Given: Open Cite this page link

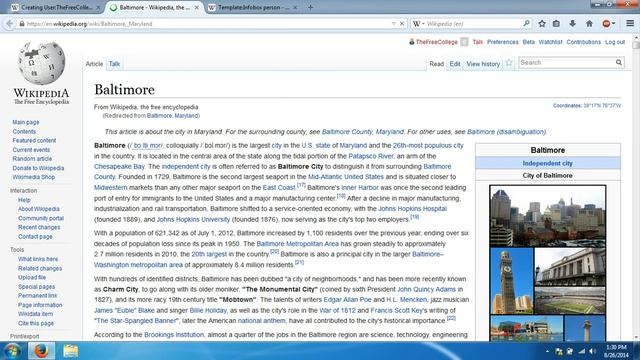Looking at the screenshot, I should [36, 323].
